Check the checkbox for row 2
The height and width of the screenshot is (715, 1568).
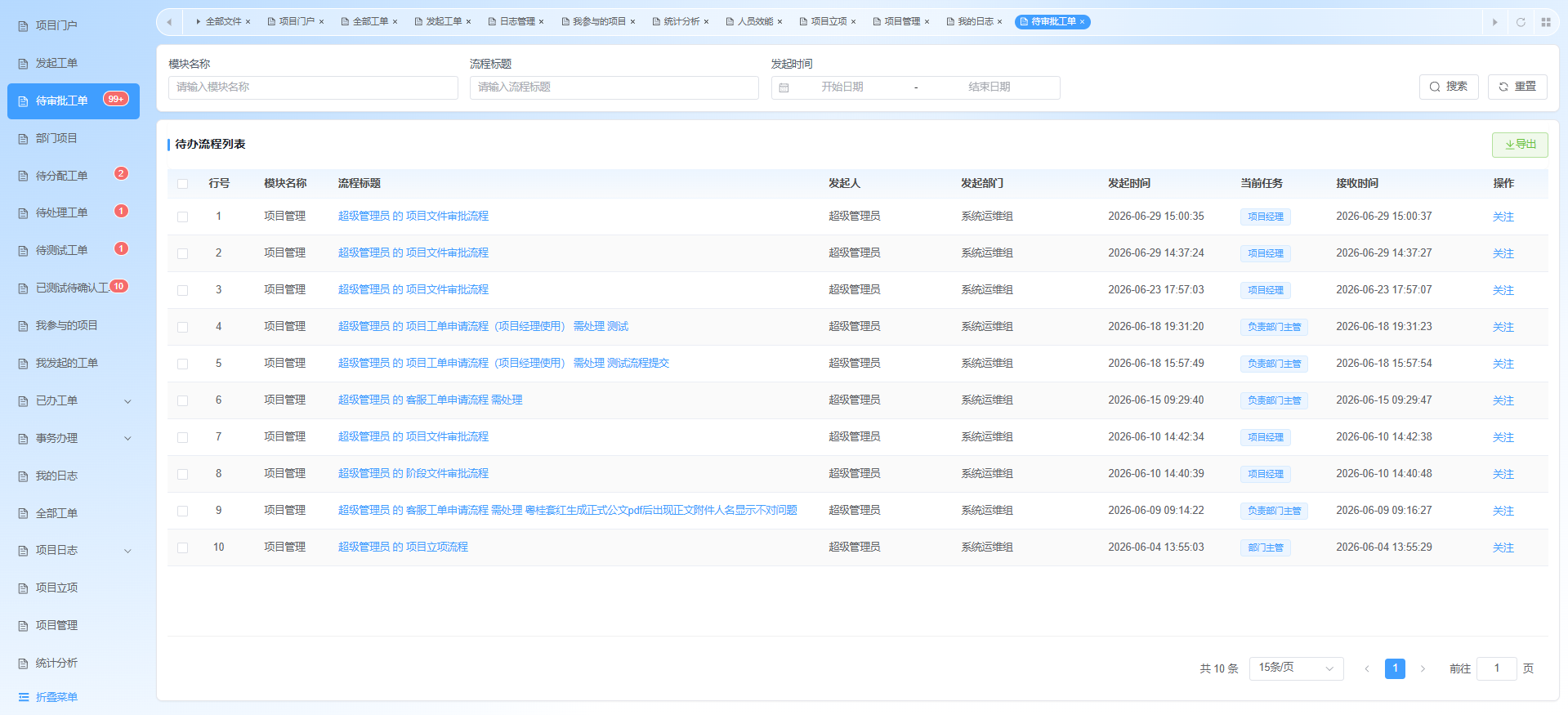(182, 253)
